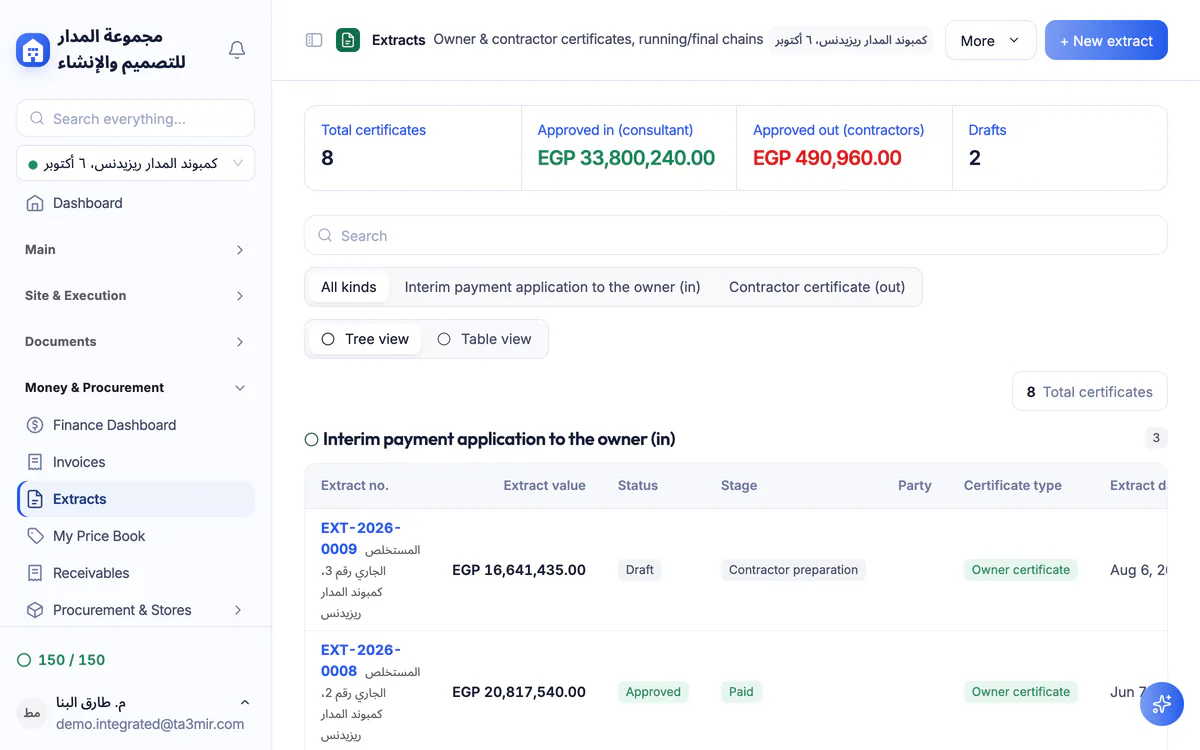Open extract EXT-2026-0008

[x=361, y=660]
